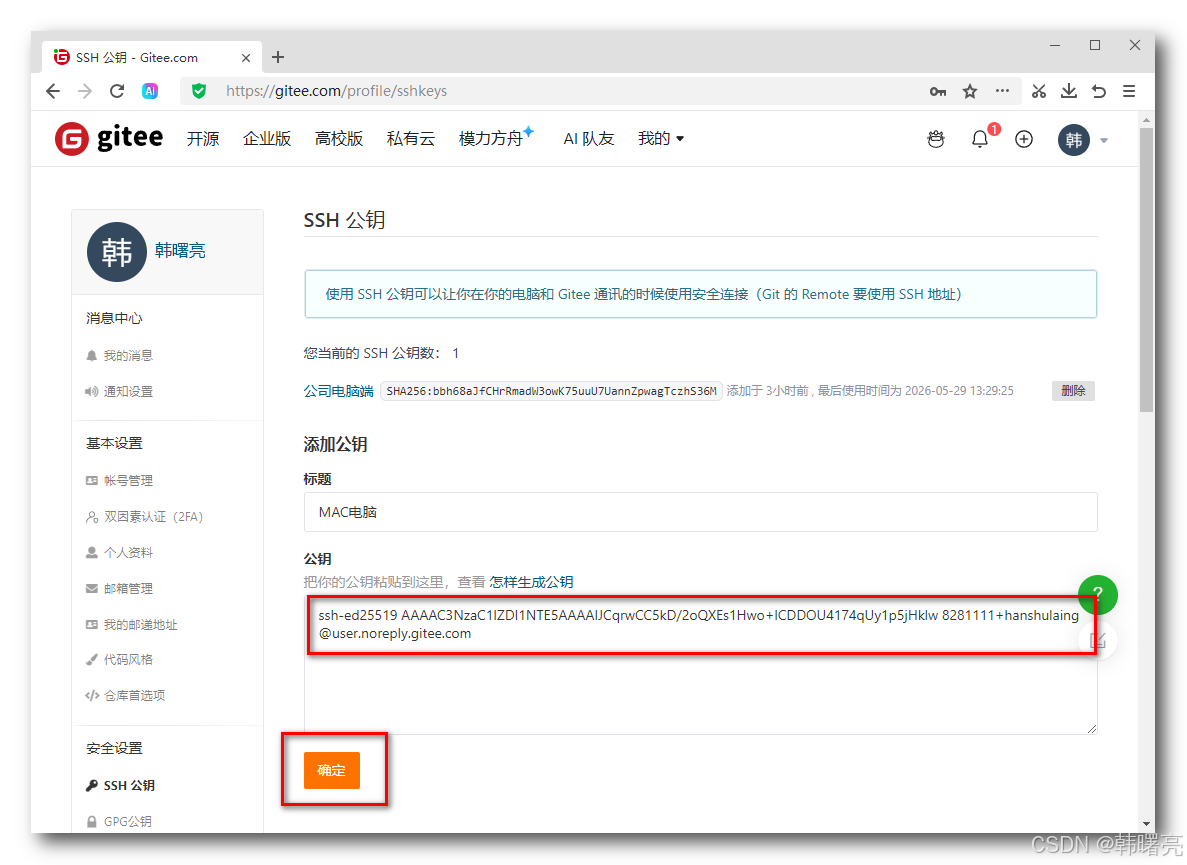Open the 模力方舟 menu item
This screenshot has width=1187, height=865.
coord(491,138)
